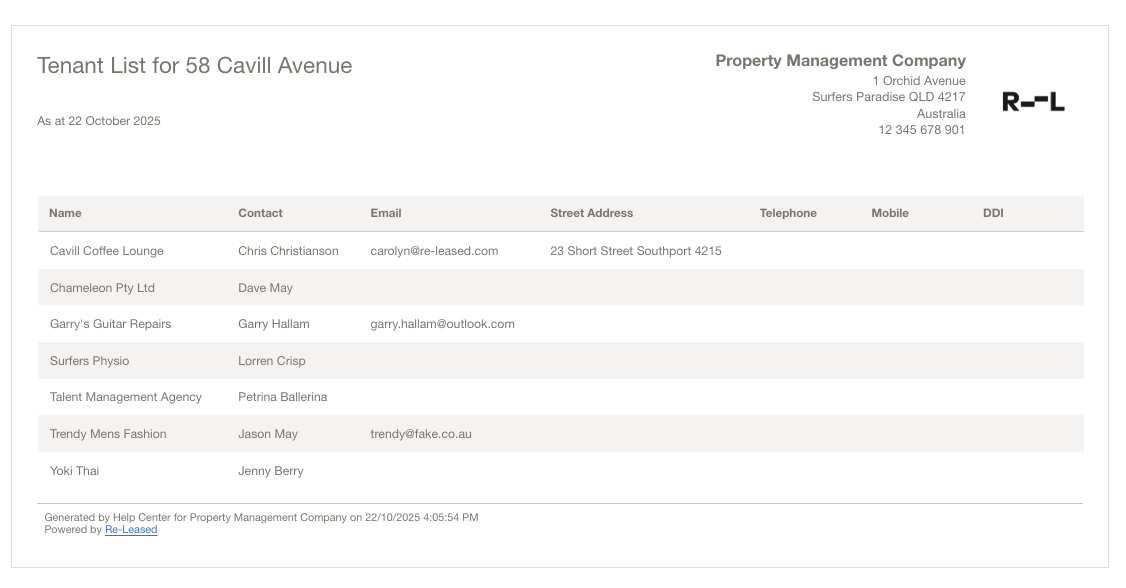Select the Talent Management Agency tenant name

[125, 397]
